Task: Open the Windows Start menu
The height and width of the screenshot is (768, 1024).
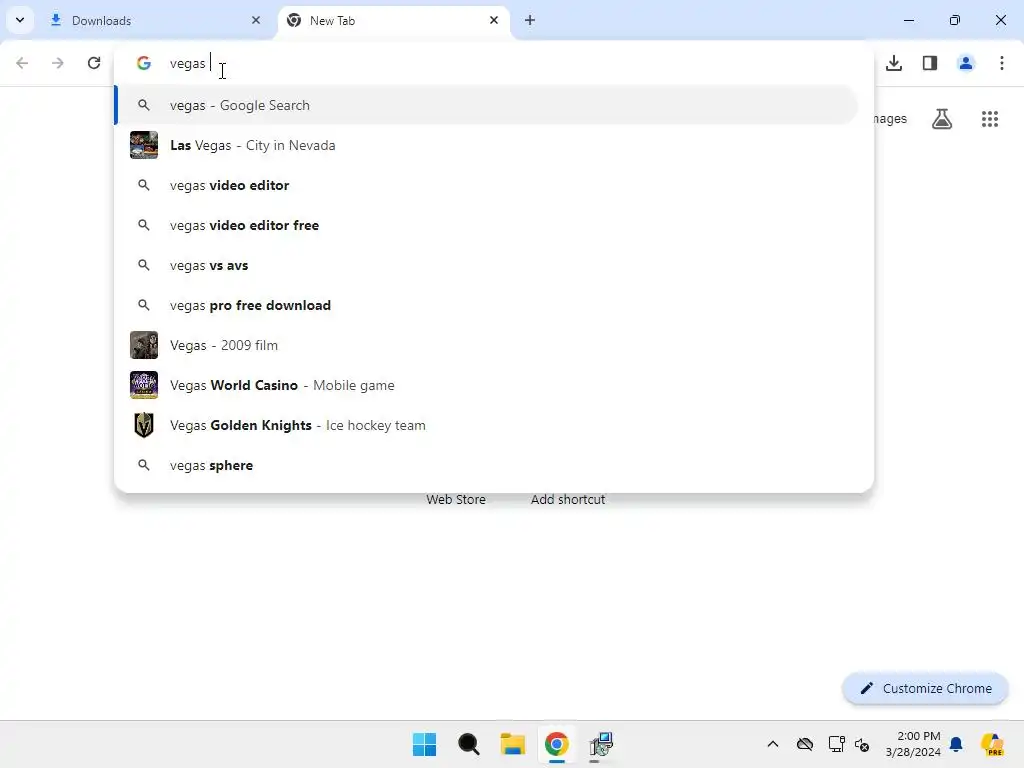Action: (x=424, y=744)
